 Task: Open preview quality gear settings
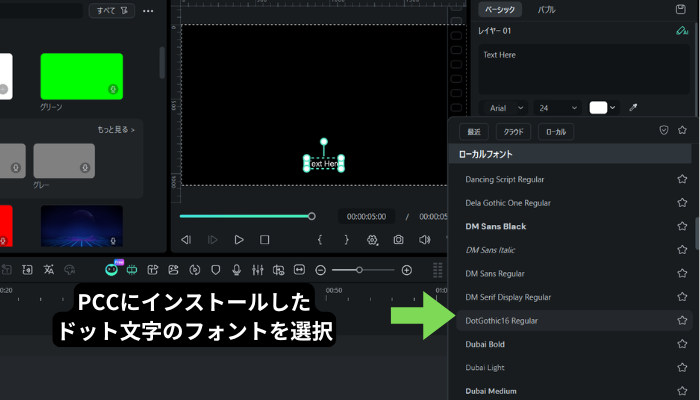pos(372,240)
